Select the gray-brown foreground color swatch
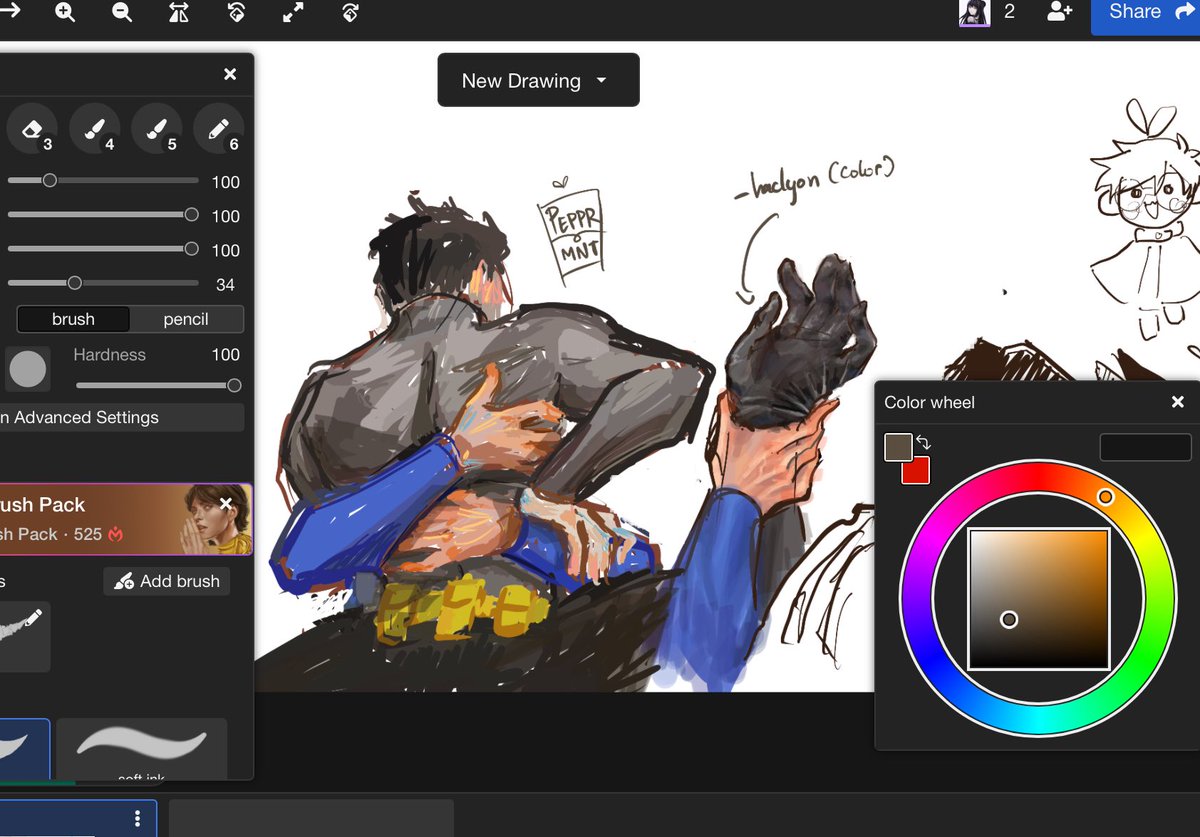1200x837 pixels. tap(898, 447)
